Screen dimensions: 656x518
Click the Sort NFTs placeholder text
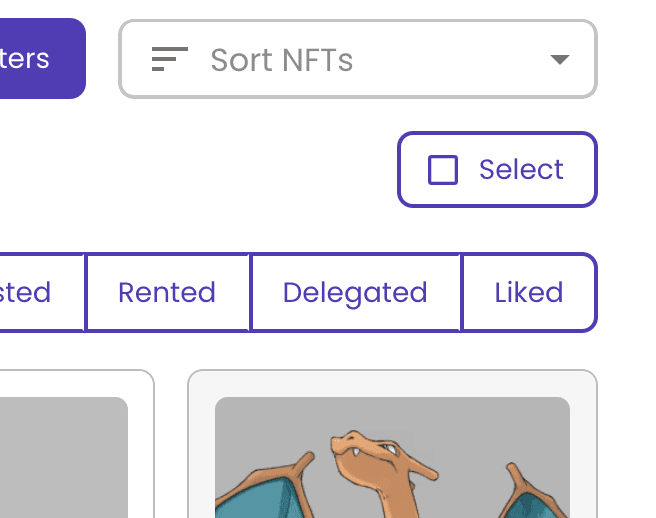coord(282,60)
